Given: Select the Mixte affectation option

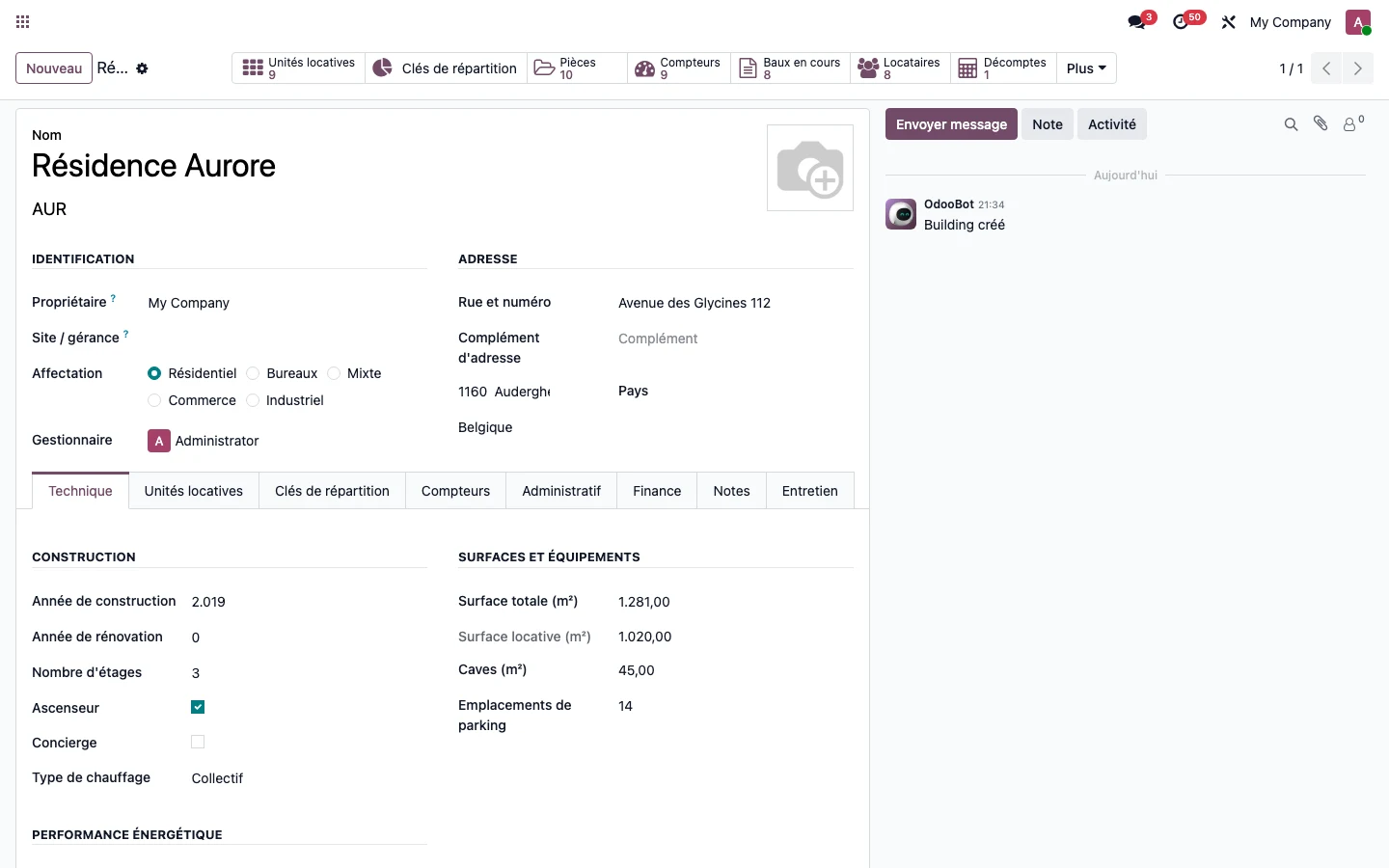Looking at the screenshot, I should click(334, 373).
